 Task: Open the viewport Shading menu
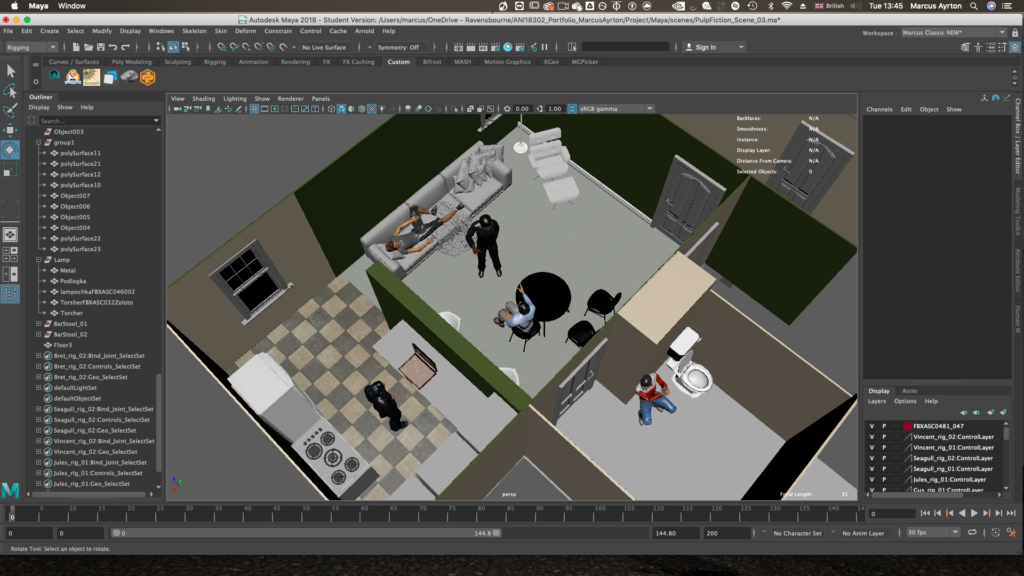click(x=203, y=99)
